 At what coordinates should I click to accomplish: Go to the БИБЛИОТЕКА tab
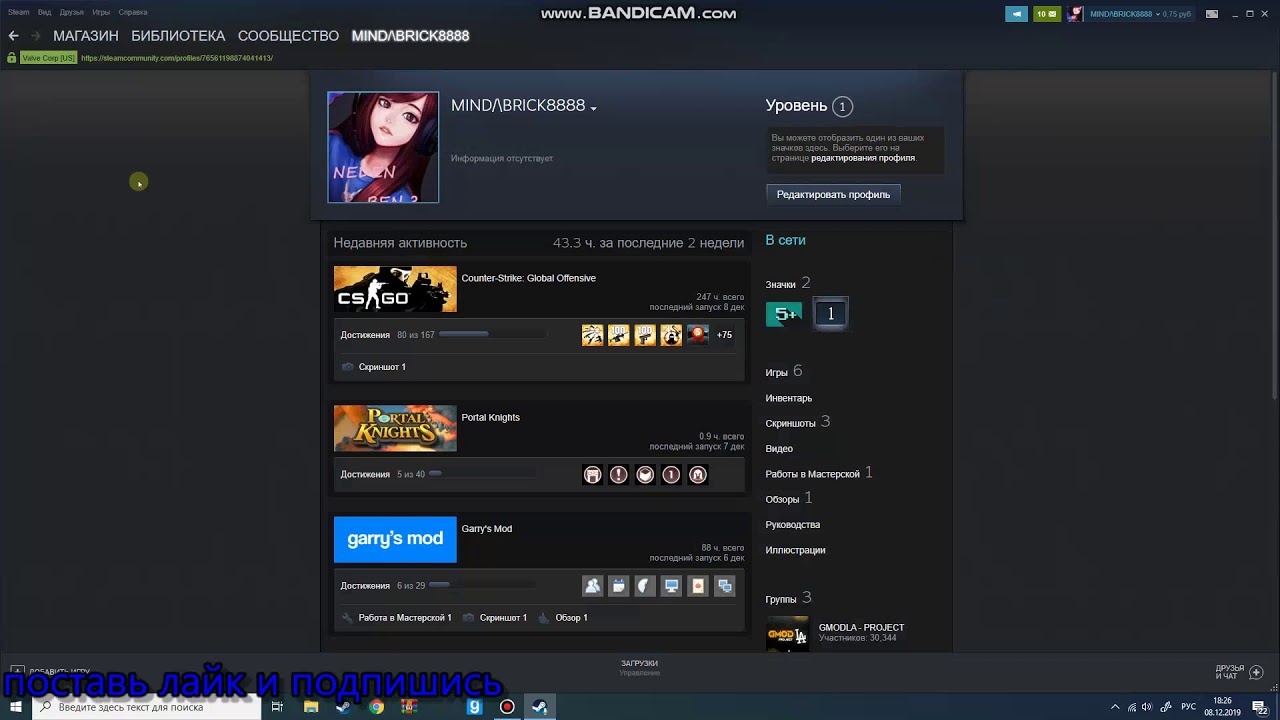tap(178, 36)
